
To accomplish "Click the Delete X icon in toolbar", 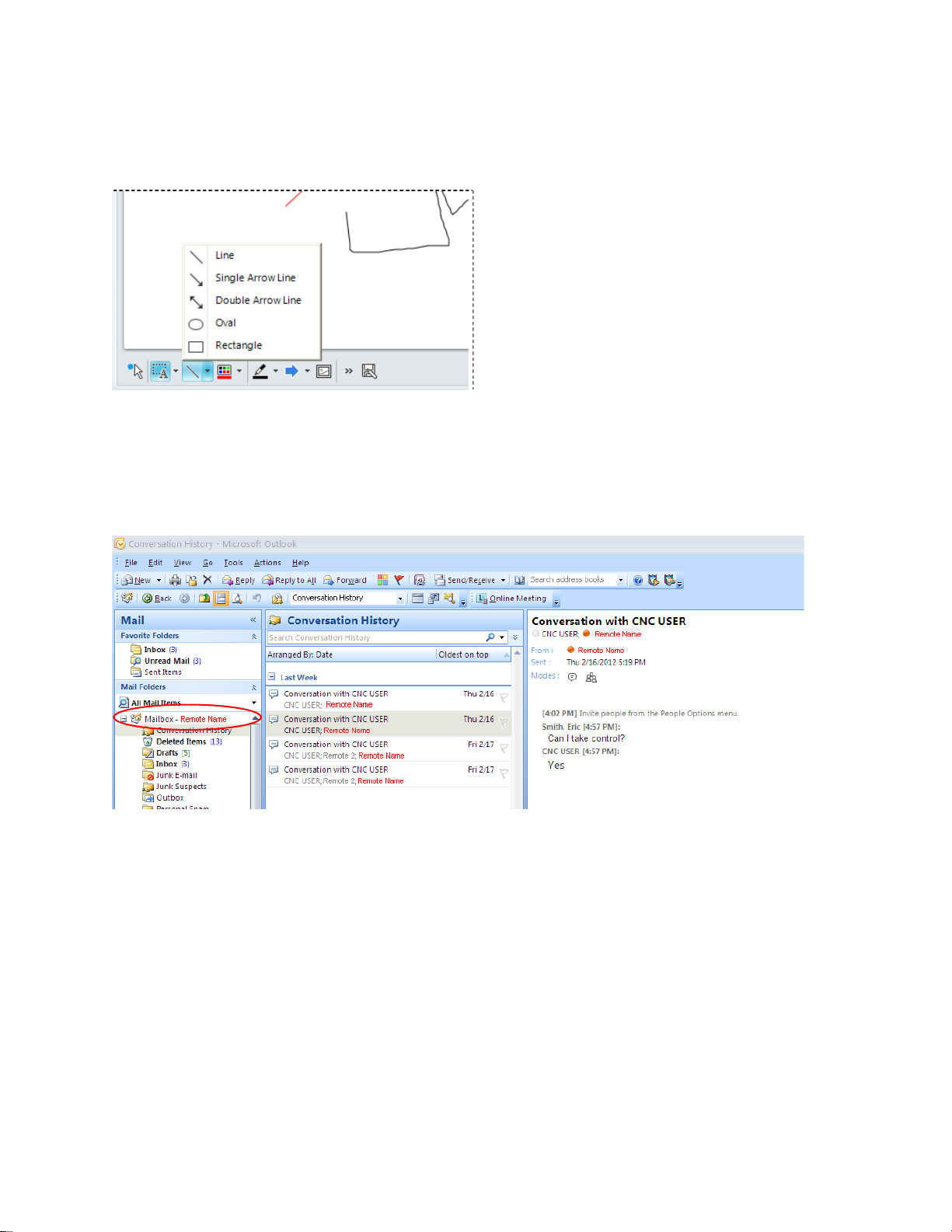I will (207, 580).
